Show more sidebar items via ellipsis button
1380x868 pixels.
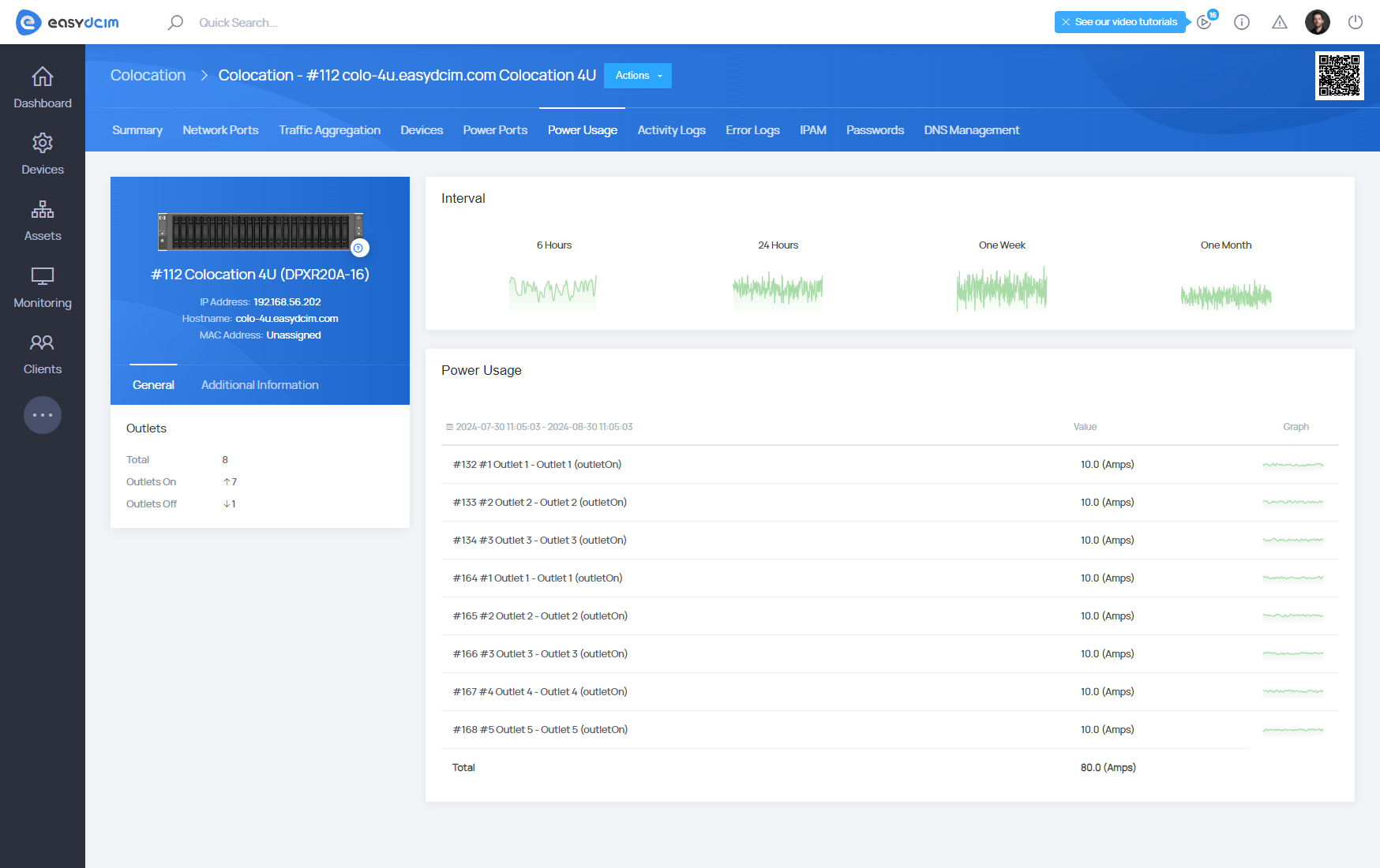pos(43,415)
